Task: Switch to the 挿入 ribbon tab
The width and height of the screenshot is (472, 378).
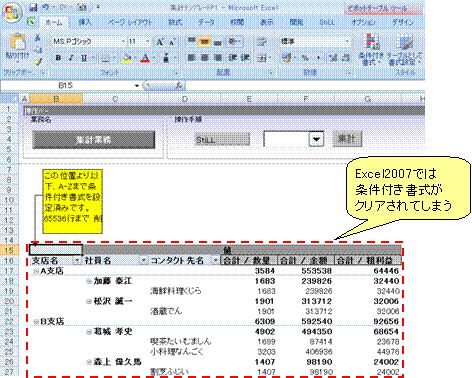Action: tap(85, 22)
